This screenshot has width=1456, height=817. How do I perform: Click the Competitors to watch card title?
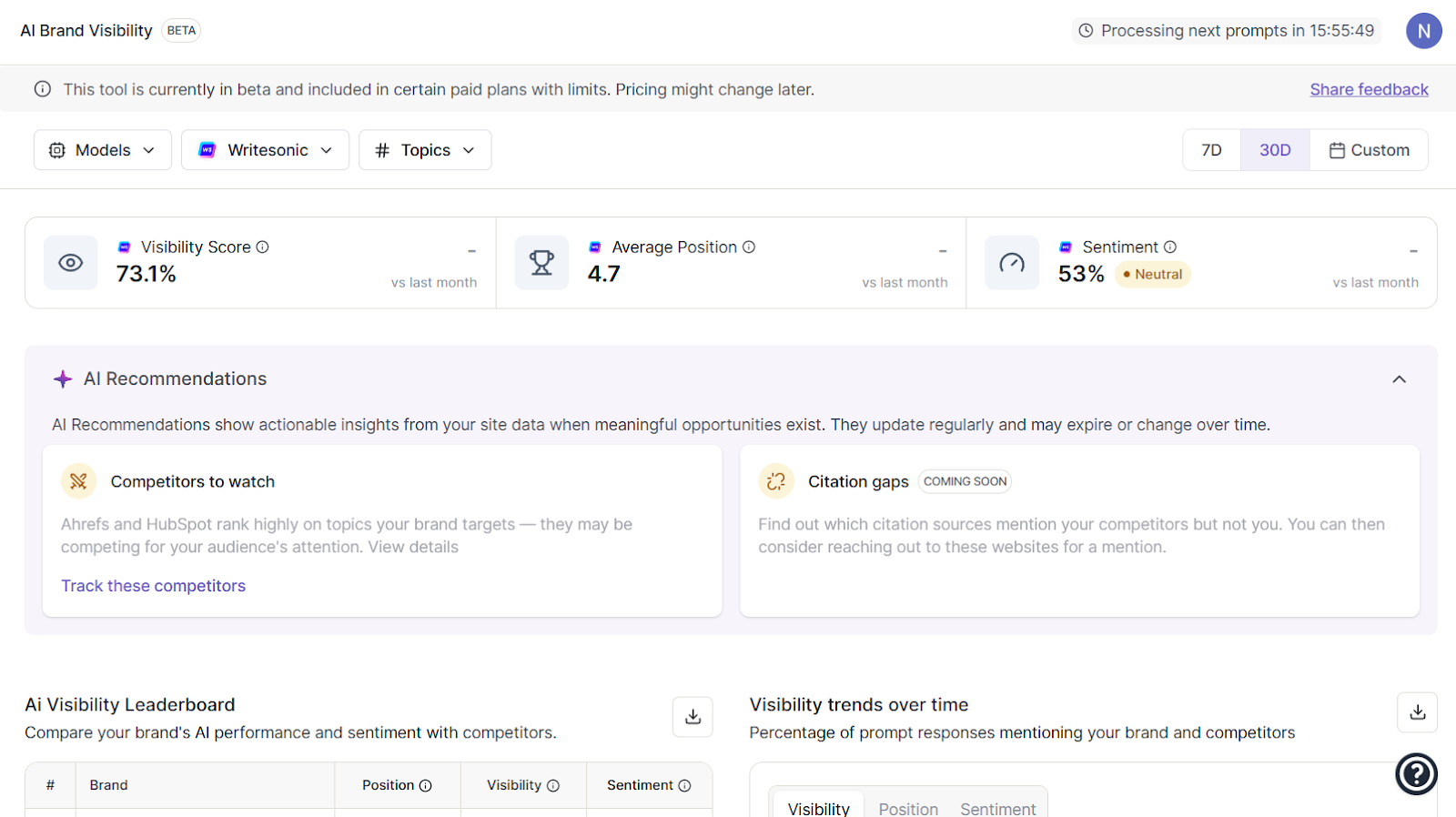tap(193, 481)
